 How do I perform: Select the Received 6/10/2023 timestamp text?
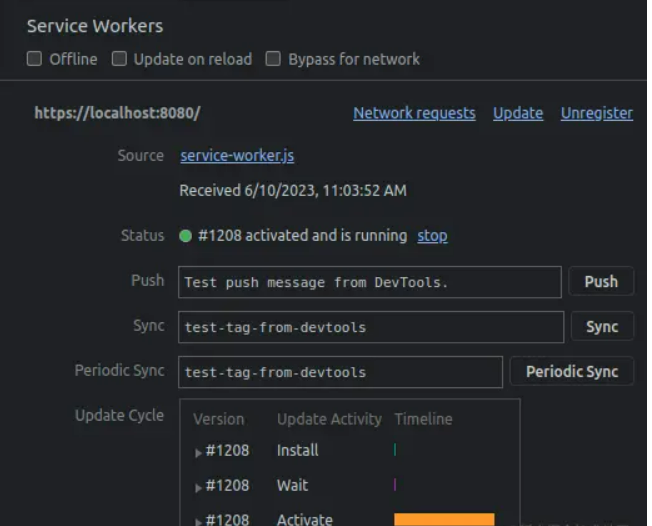pos(293,190)
